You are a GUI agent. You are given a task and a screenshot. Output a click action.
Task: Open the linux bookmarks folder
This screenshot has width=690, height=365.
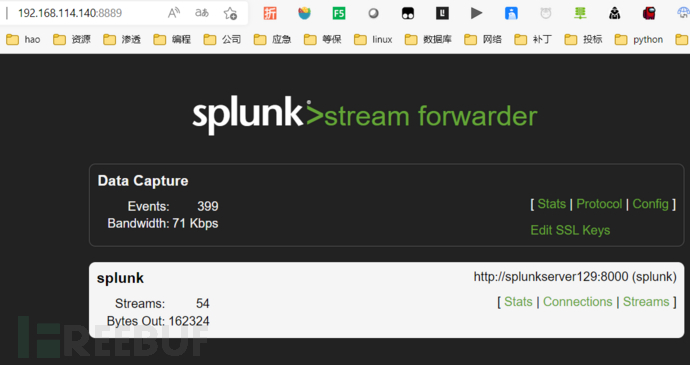click(x=373, y=40)
